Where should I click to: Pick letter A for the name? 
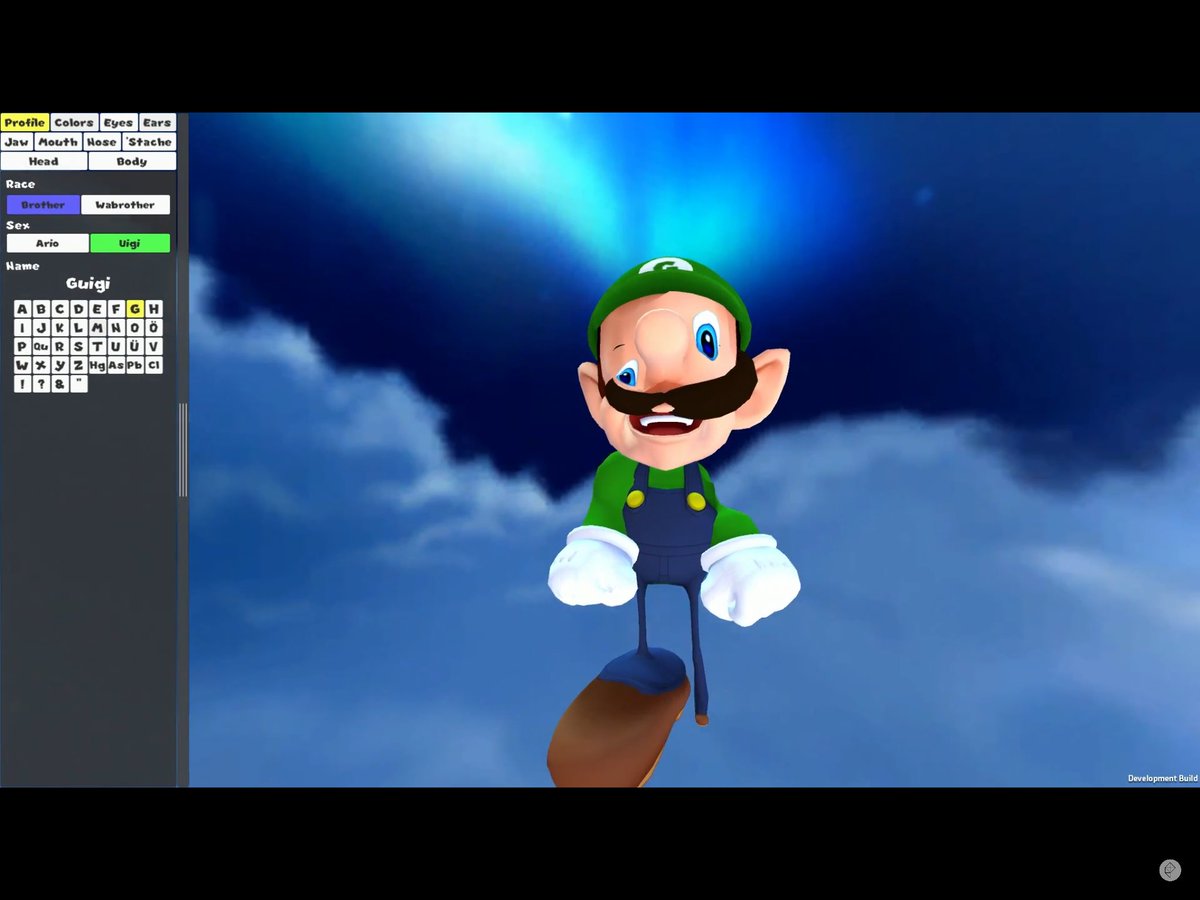pos(22,309)
